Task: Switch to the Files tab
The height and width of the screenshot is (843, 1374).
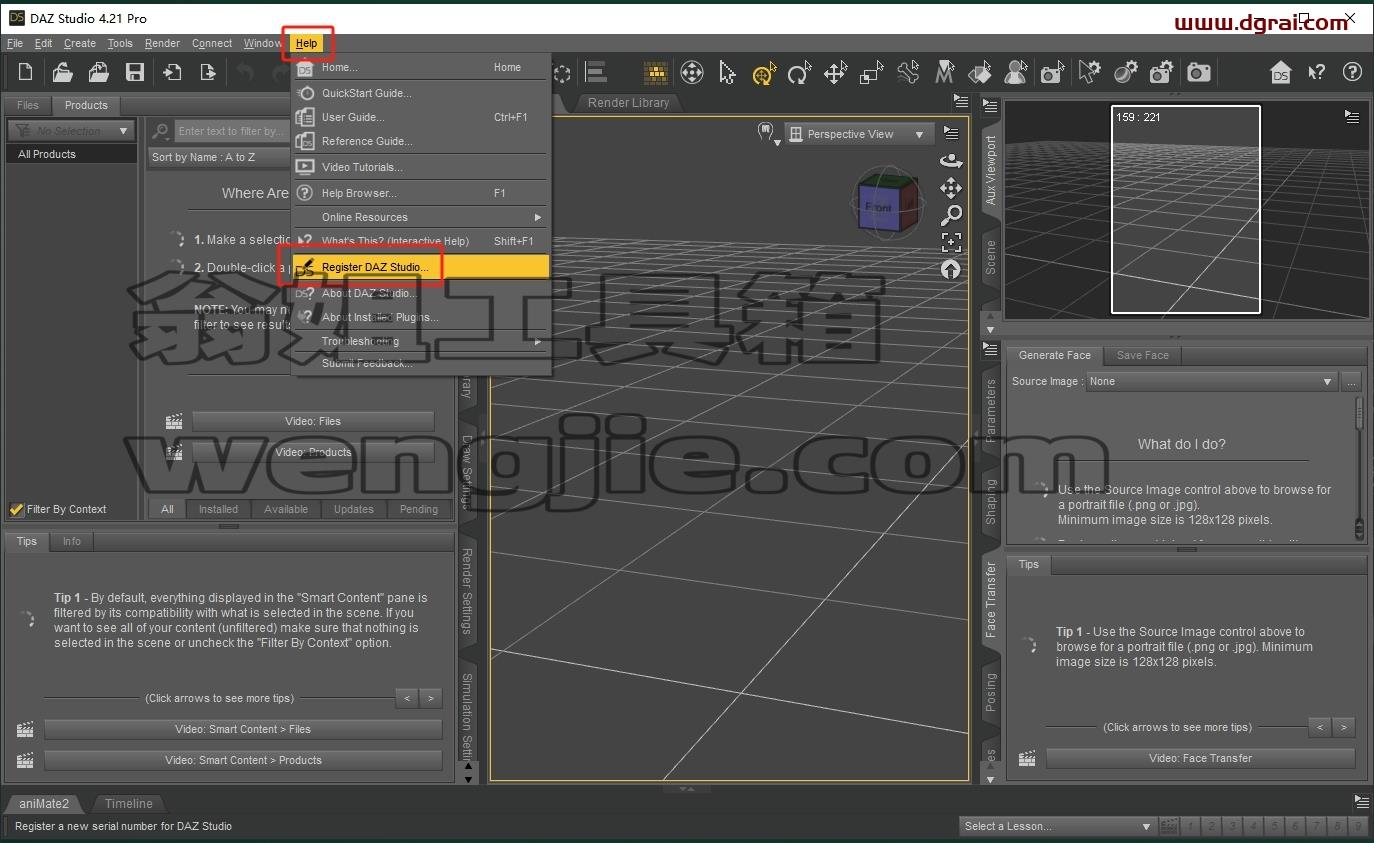Action: click(28, 105)
